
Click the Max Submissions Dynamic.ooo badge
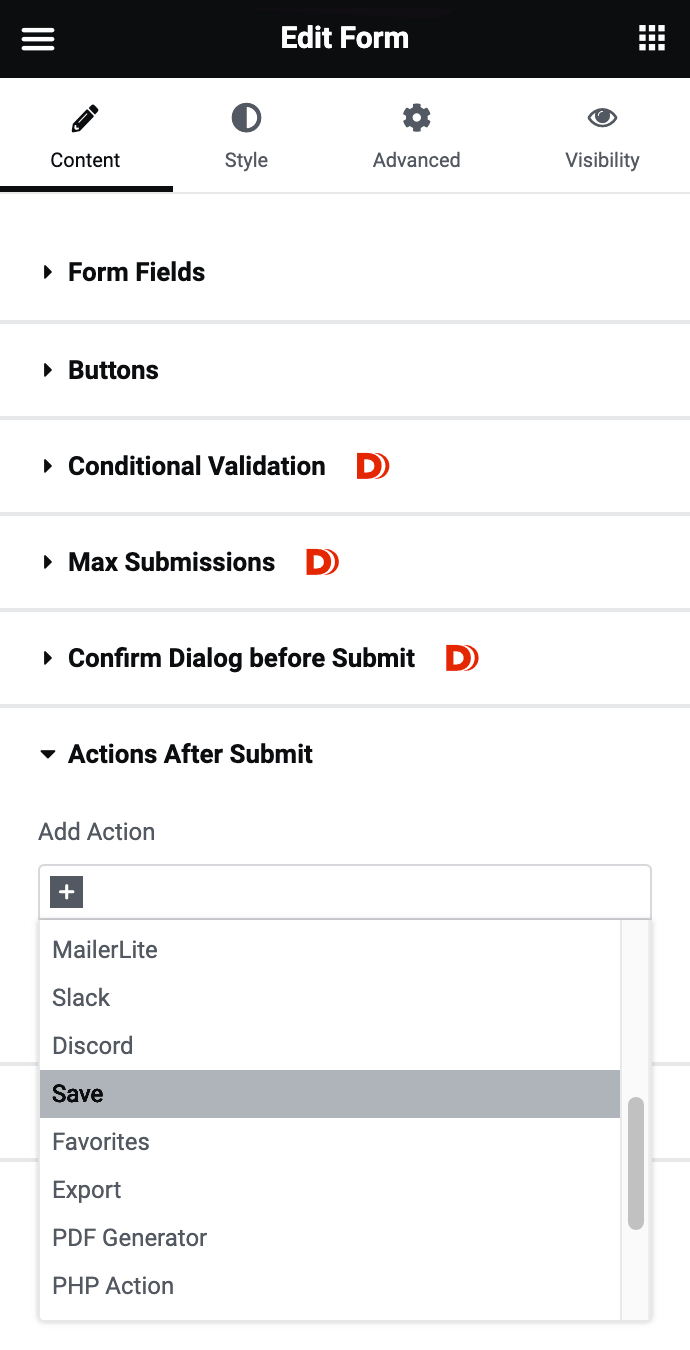click(x=322, y=562)
